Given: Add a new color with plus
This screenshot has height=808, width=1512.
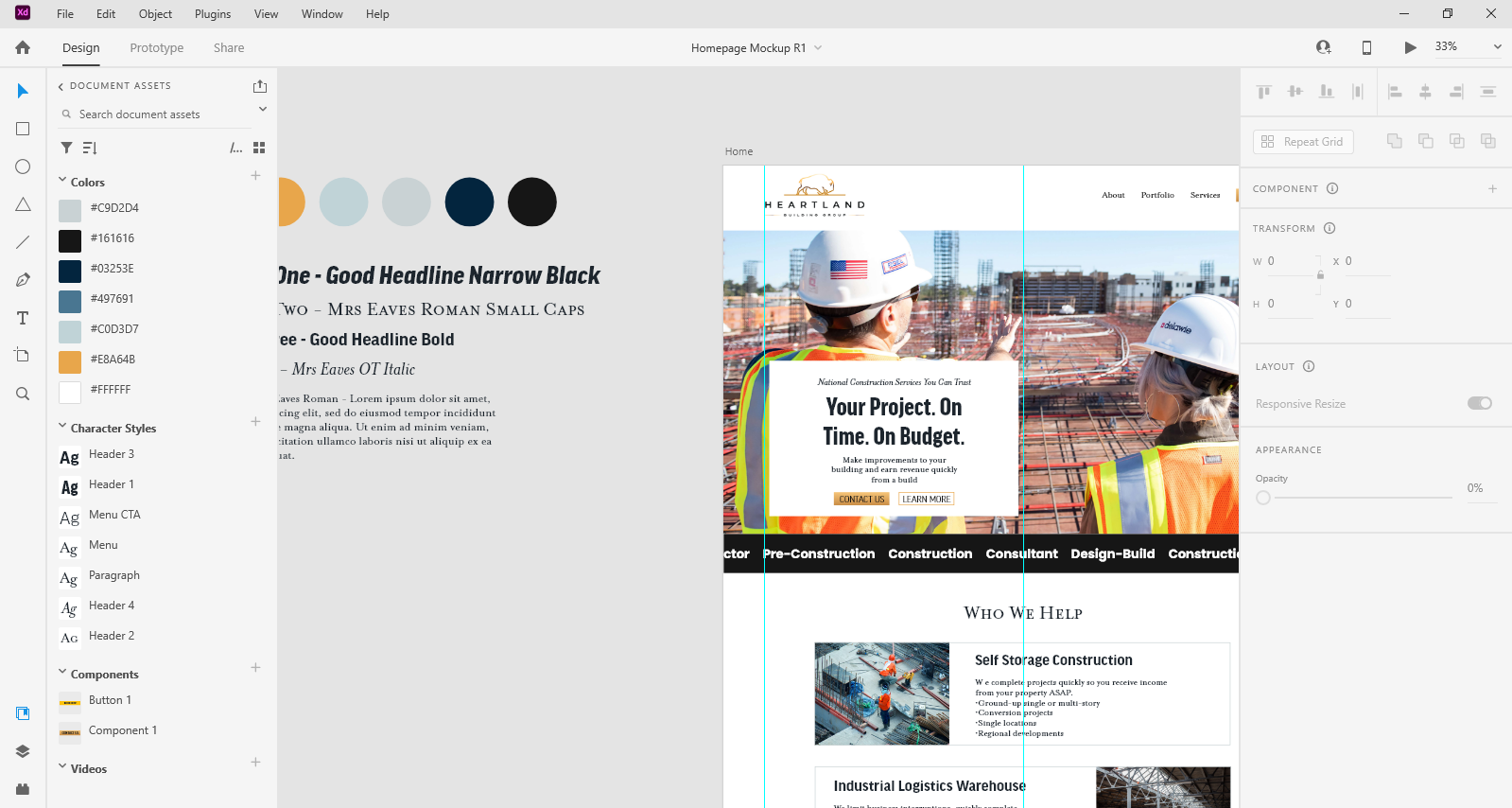Looking at the screenshot, I should coord(255,176).
